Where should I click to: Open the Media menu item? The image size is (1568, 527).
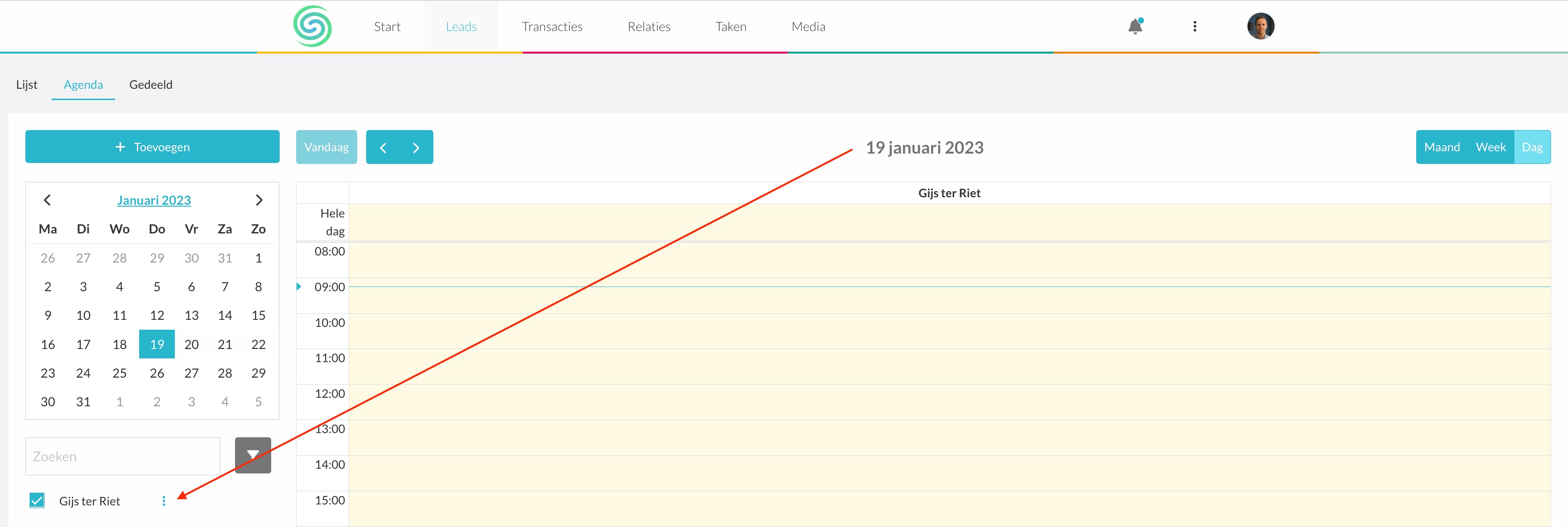[808, 27]
